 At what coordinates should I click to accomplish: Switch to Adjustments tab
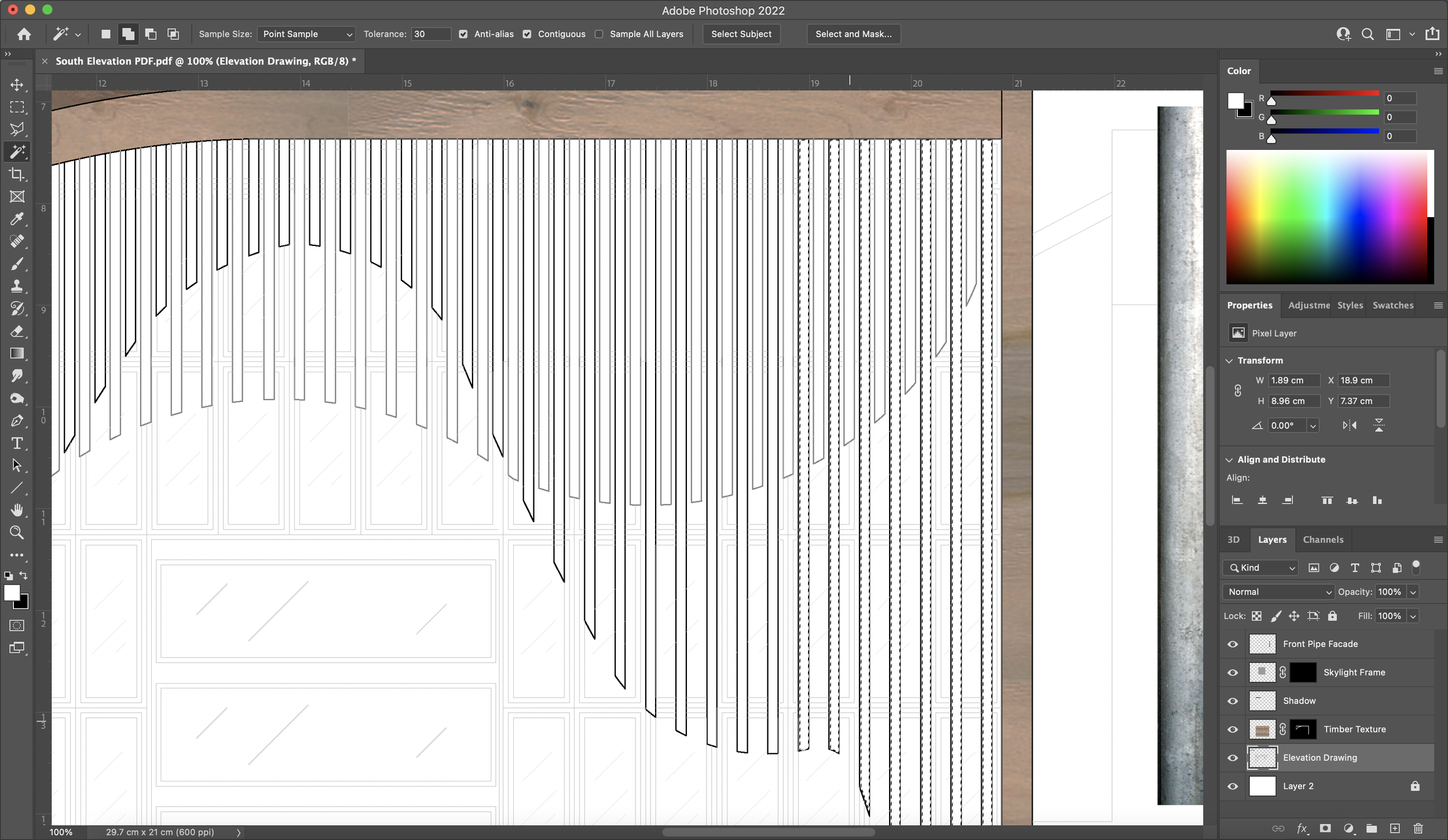(1308, 305)
